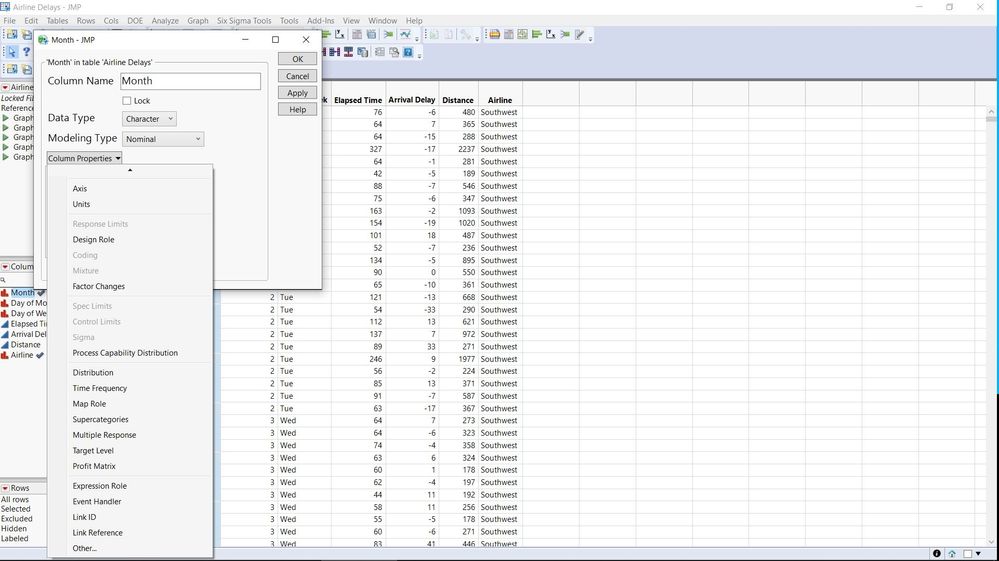Select Factor Changes property
The image size is (999, 561).
click(99, 287)
